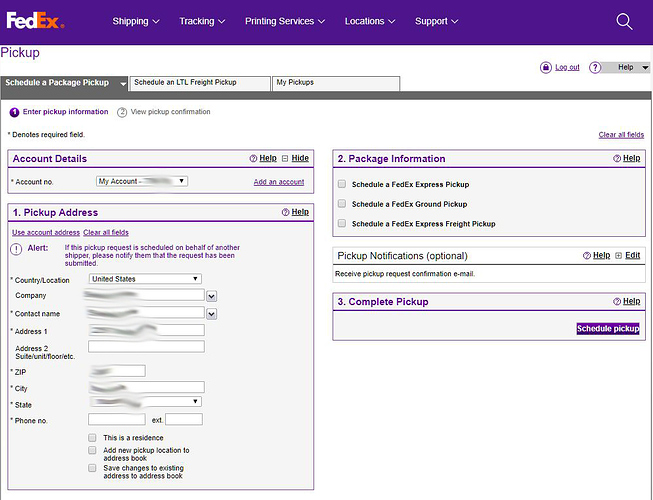Open the Shipping menu
The width and height of the screenshot is (653, 500).
(136, 21)
